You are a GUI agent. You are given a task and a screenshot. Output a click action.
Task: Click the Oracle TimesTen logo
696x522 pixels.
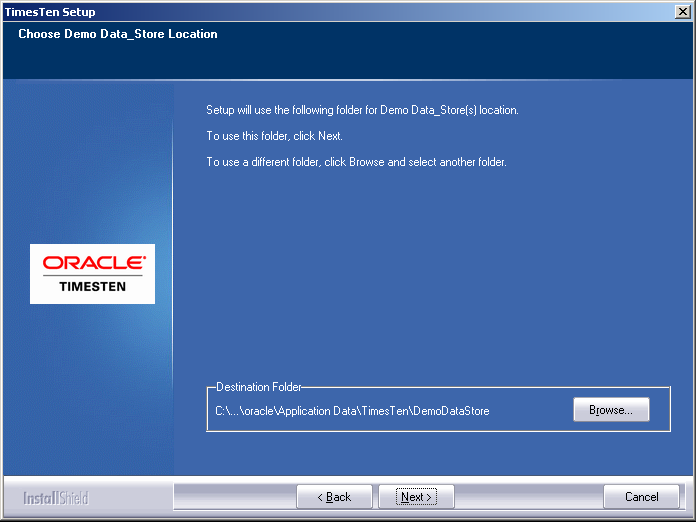(92, 274)
